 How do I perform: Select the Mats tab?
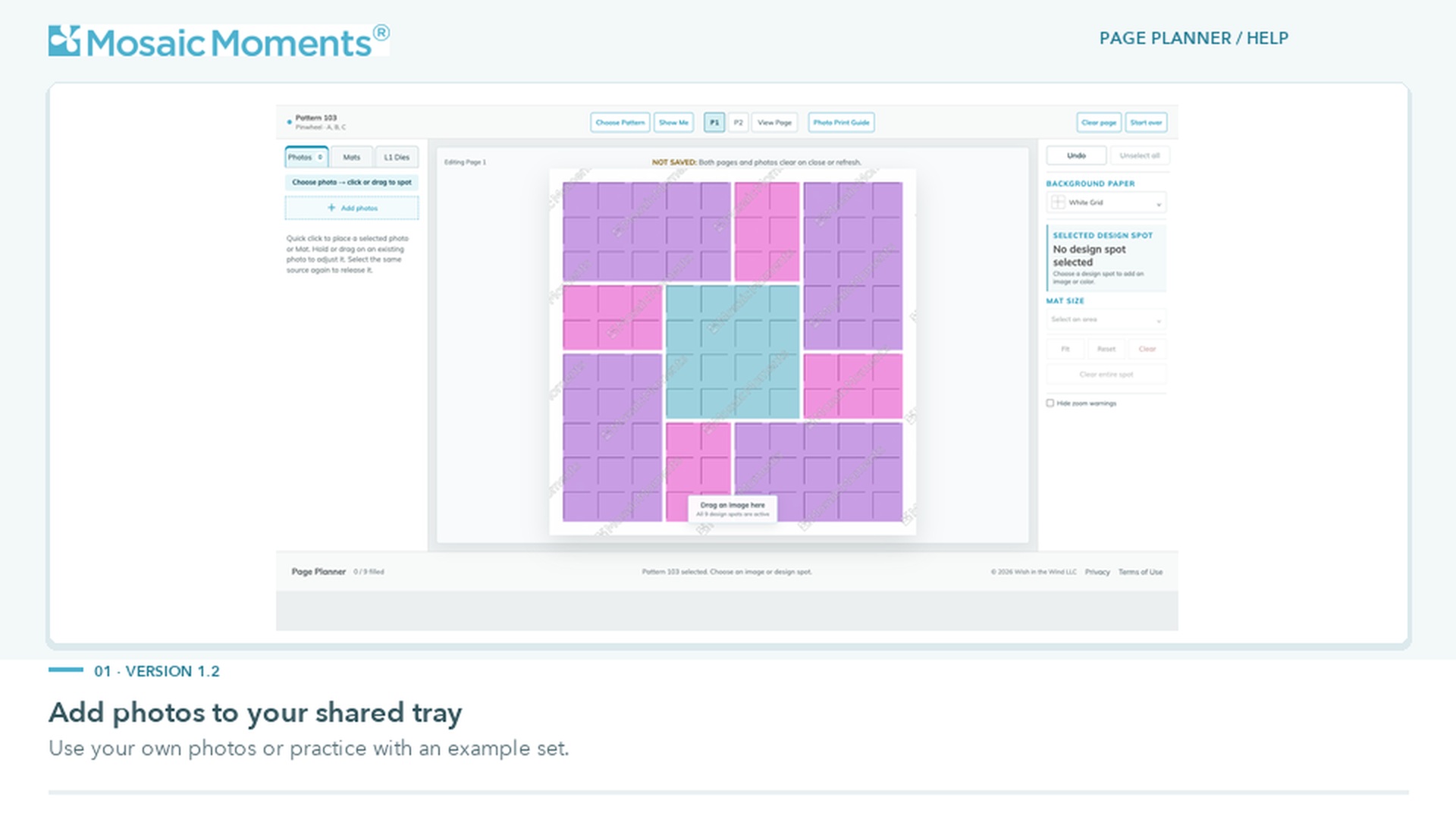coord(352,157)
